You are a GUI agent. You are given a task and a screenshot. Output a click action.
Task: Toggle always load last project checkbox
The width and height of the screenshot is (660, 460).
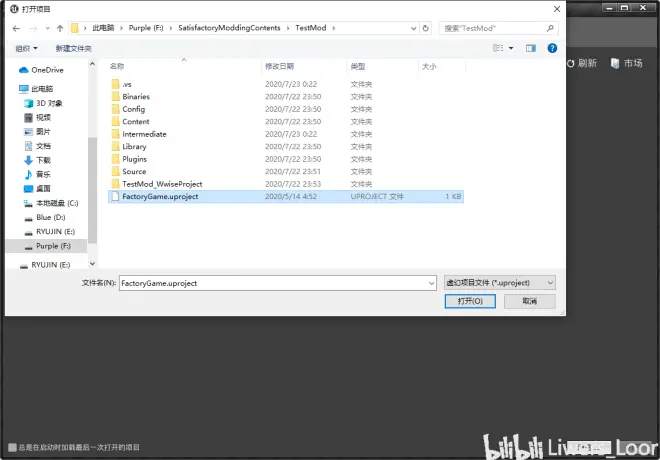[x=12, y=447]
